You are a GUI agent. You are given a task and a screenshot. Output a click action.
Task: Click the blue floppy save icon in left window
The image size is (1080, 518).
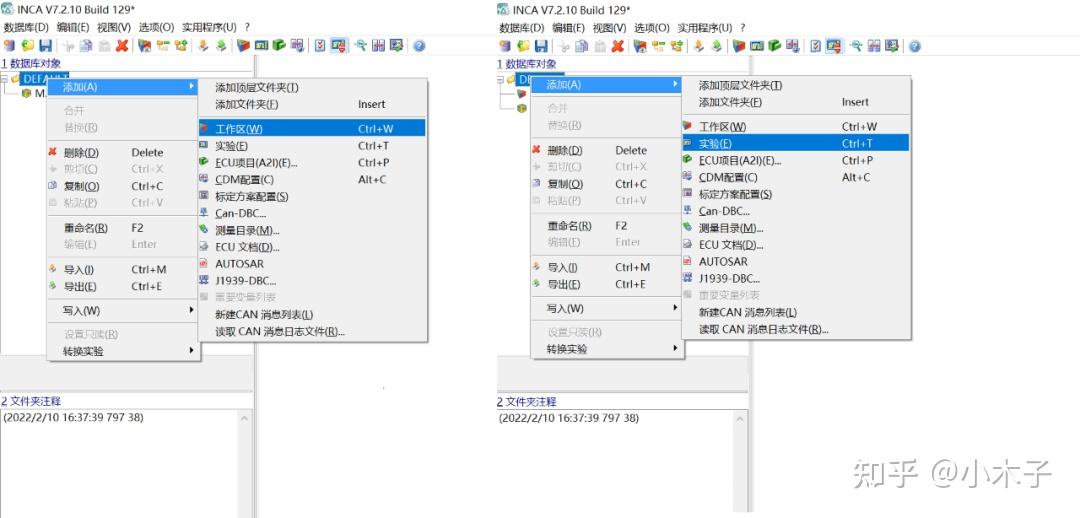(45, 45)
